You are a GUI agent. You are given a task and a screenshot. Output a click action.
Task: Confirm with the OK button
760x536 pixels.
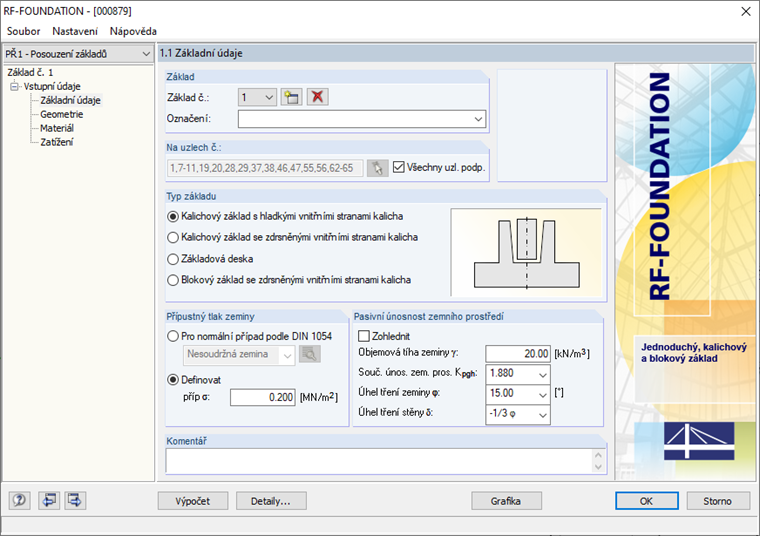pyautogui.click(x=647, y=501)
